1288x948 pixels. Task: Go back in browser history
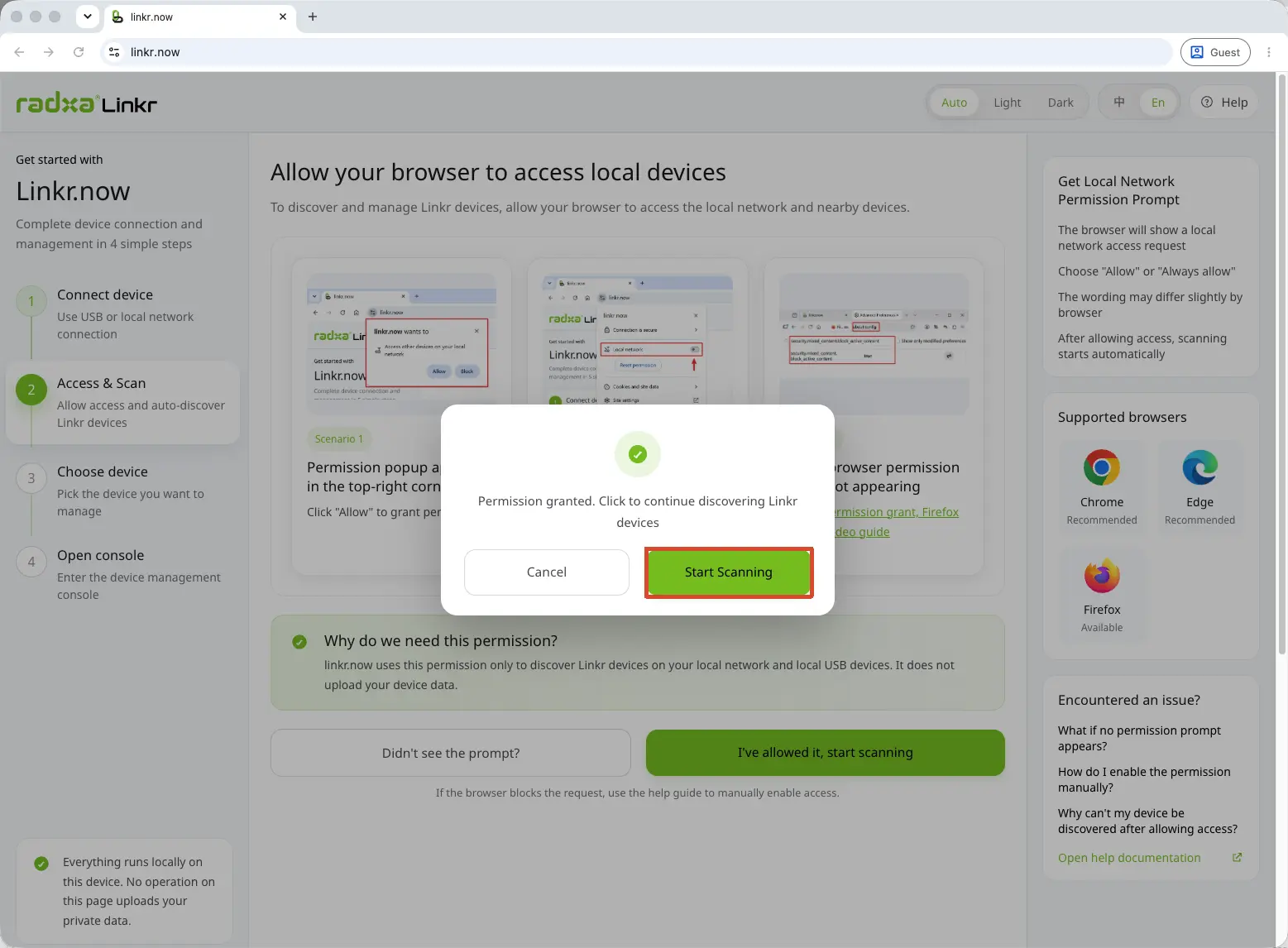[x=19, y=52]
